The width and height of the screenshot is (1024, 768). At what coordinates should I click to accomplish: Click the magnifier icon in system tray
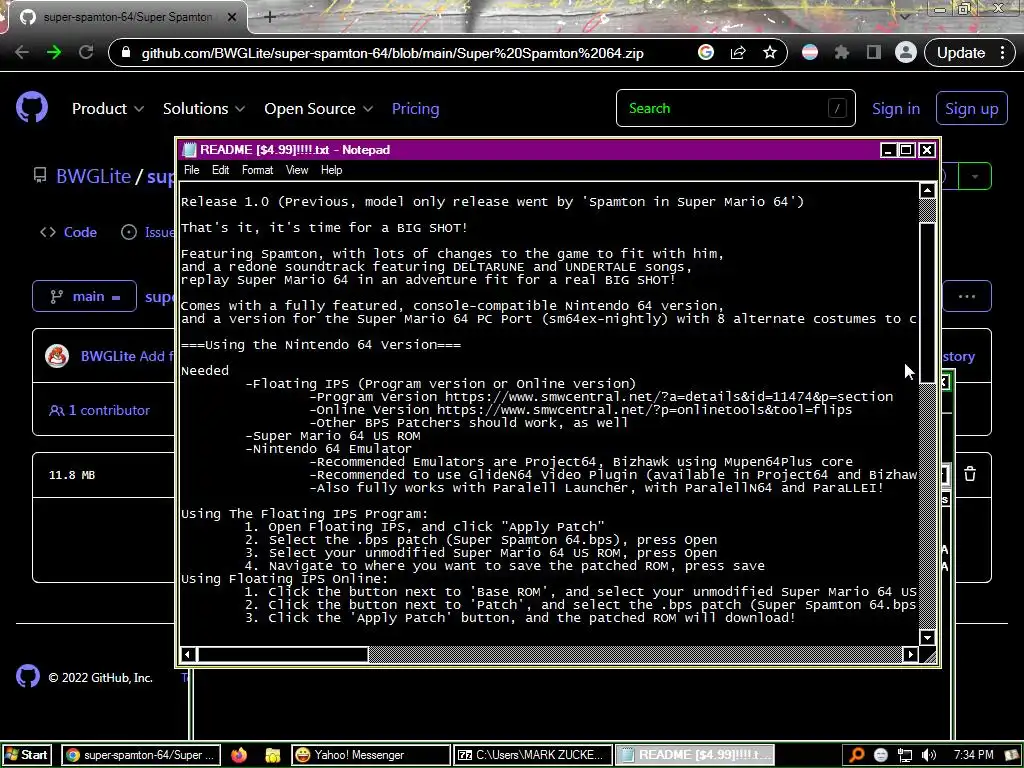coord(857,755)
